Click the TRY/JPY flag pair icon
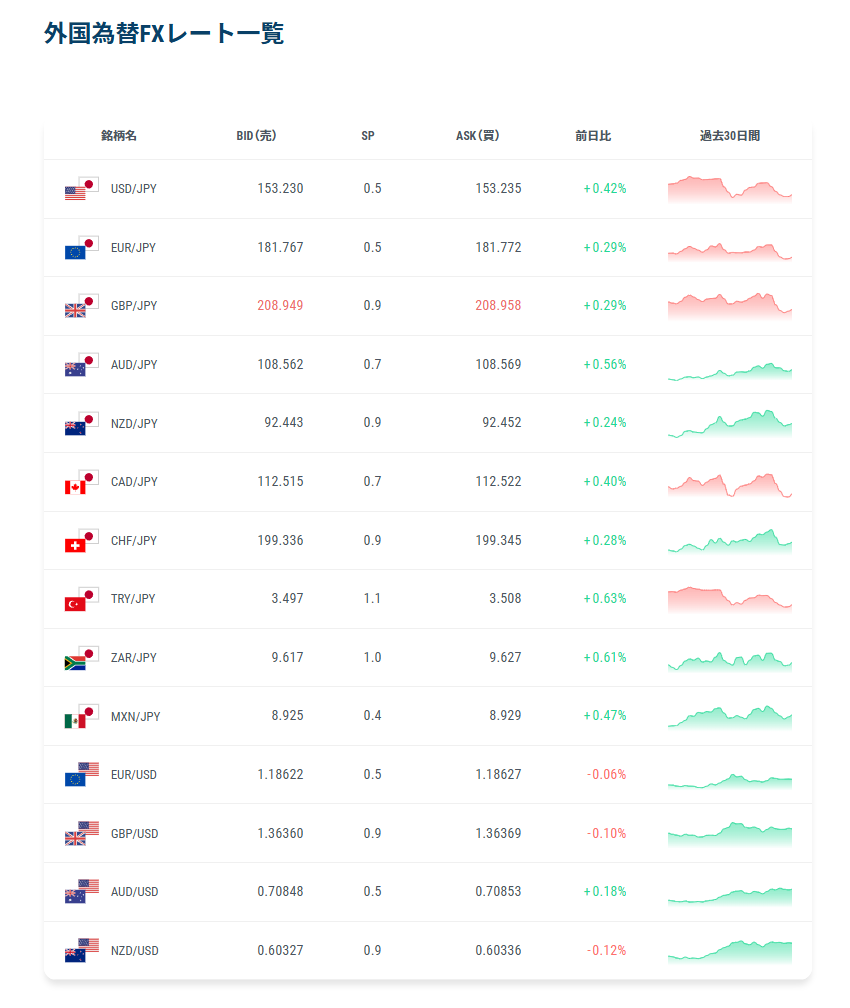 point(81,599)
